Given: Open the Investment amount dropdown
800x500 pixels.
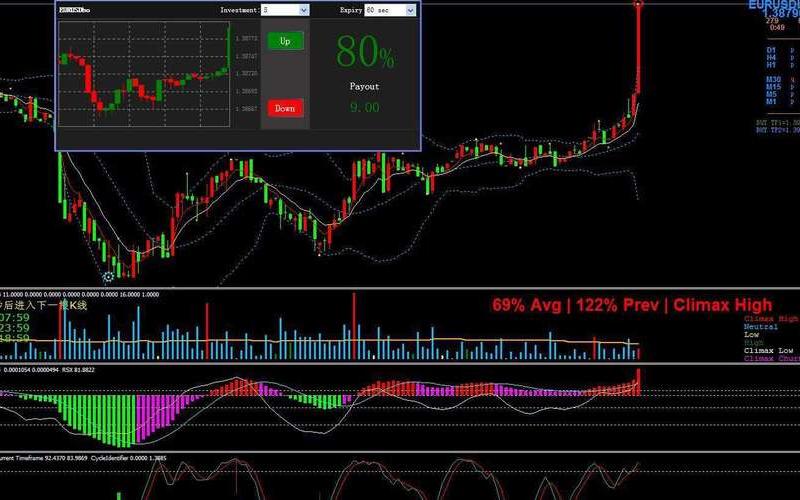Looking at the screenshot, I should (304, 10).
